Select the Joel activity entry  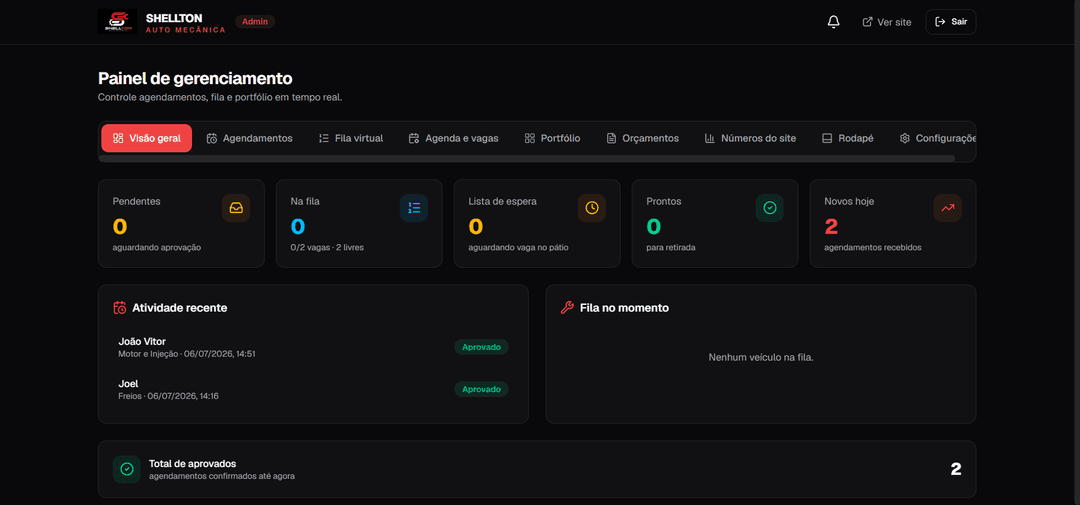point(313,389)
